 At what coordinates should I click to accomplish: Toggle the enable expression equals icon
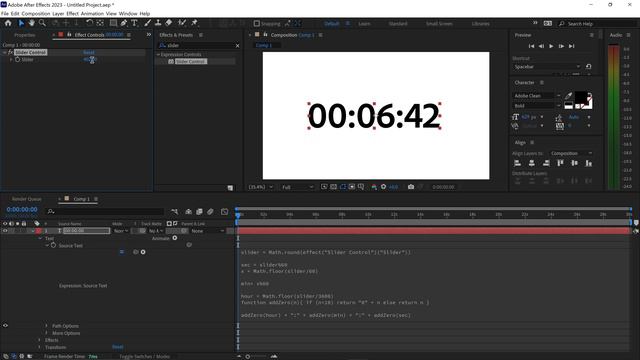[122, 252]
